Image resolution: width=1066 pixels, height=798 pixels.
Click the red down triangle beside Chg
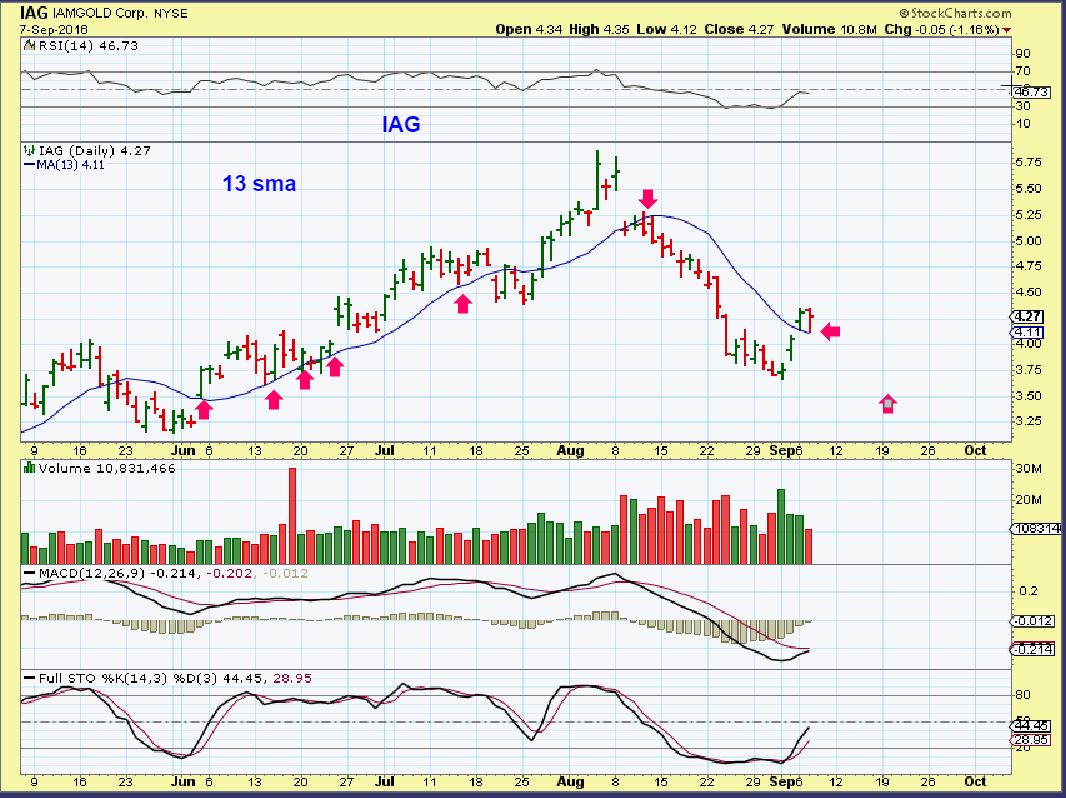1006,31
